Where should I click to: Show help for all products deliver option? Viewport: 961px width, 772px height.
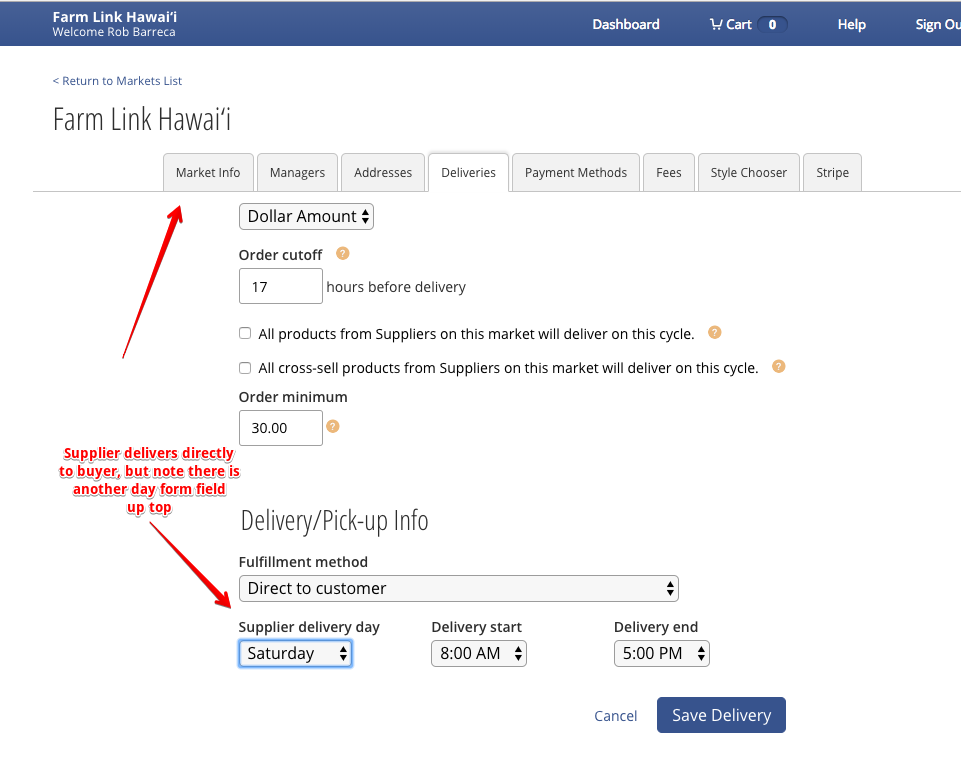click(715, 333)
